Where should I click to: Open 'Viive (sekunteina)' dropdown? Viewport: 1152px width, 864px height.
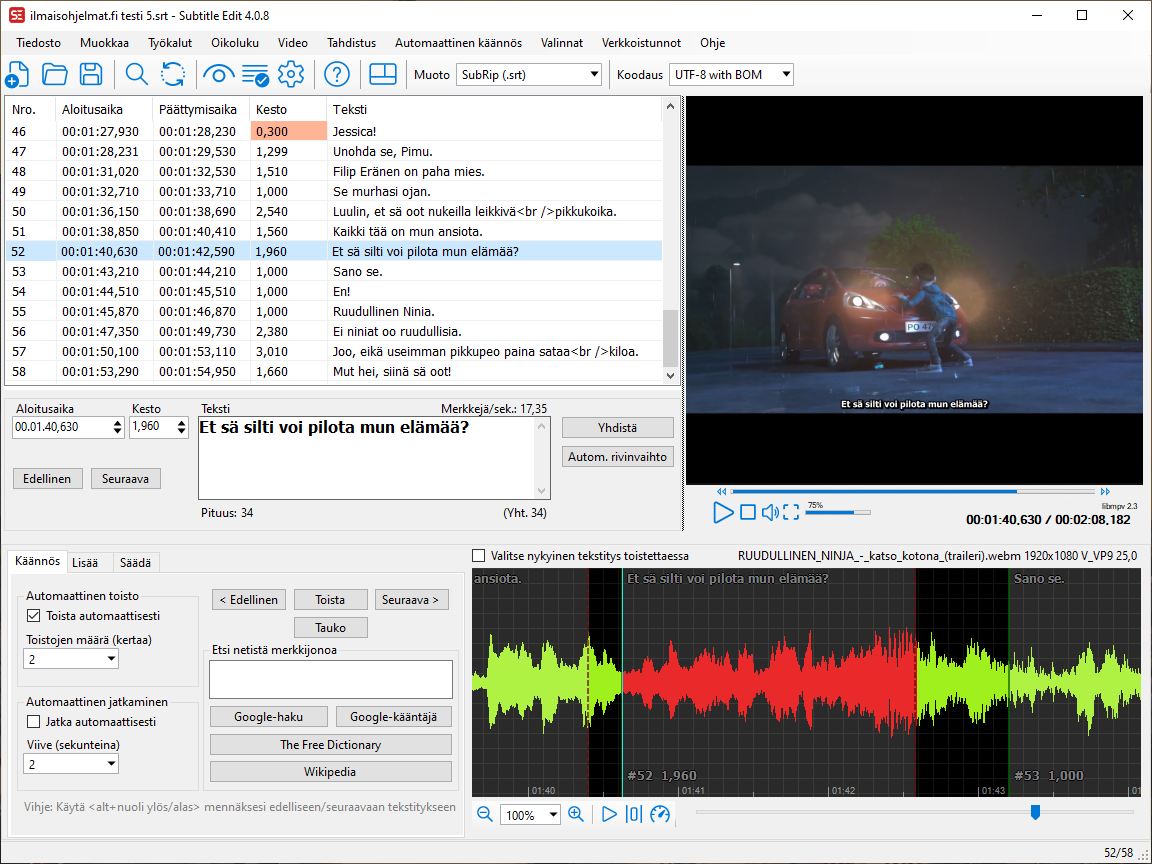click(71, 764)
